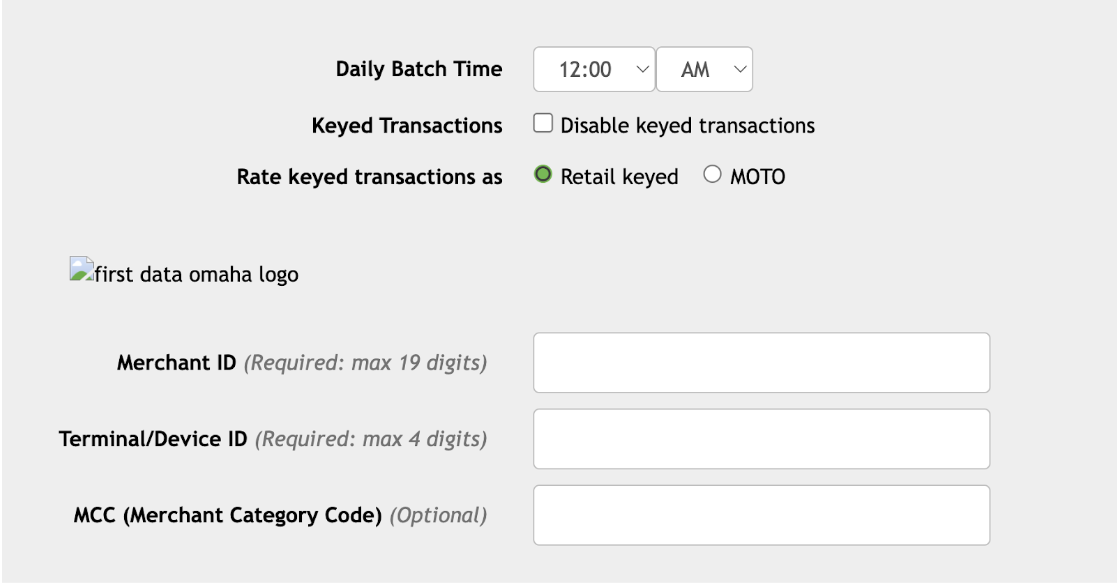Open the AM period dropdown

[x=705, y=69]
